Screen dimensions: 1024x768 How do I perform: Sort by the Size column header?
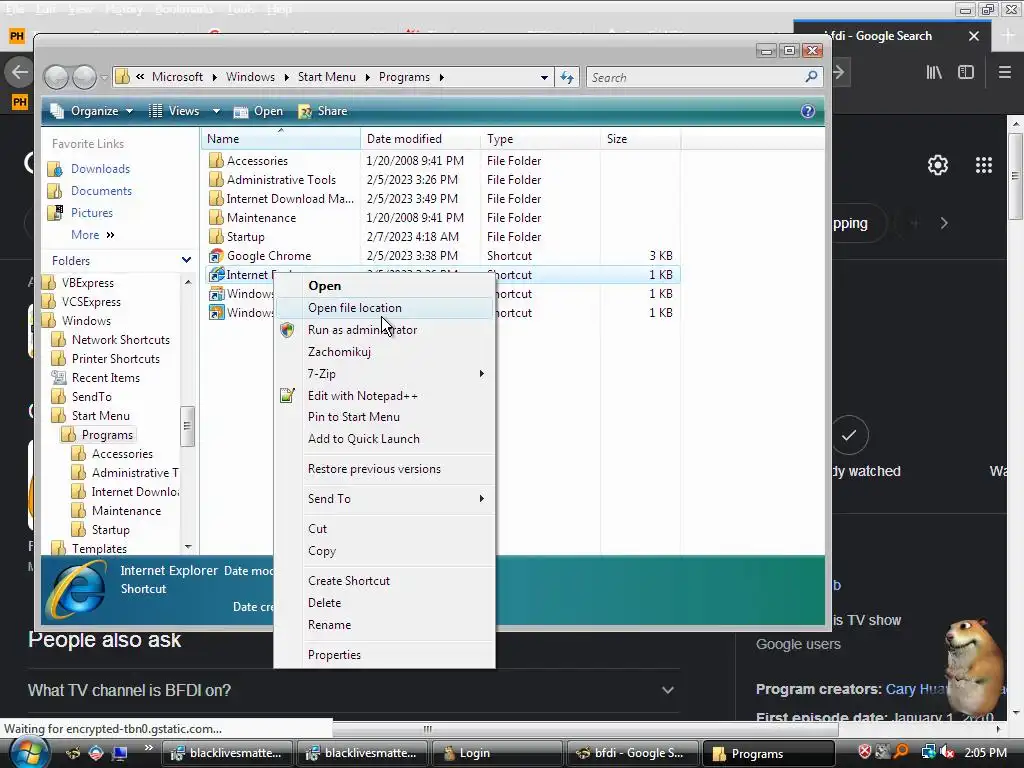640,138
